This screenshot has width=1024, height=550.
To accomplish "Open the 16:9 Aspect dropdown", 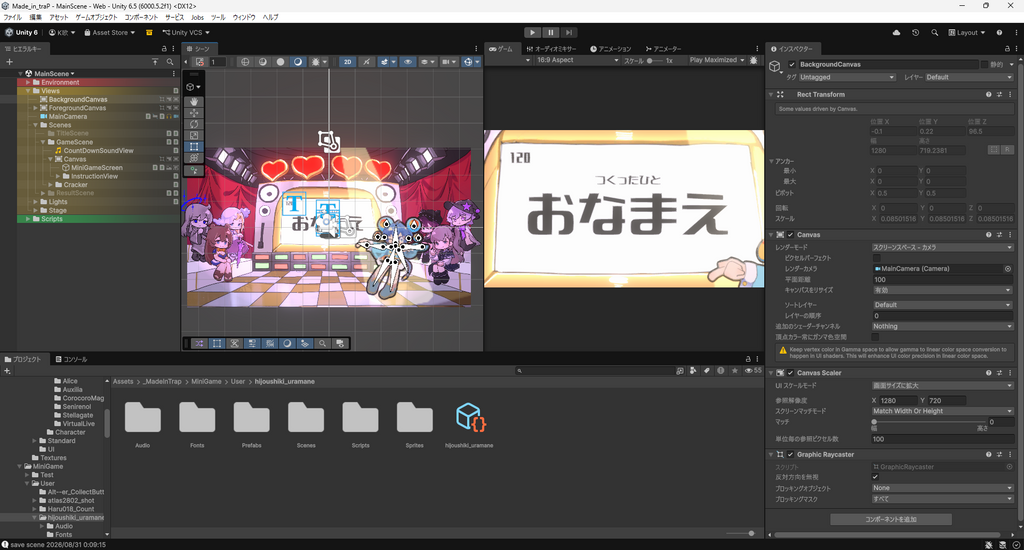I will point(577,60).
